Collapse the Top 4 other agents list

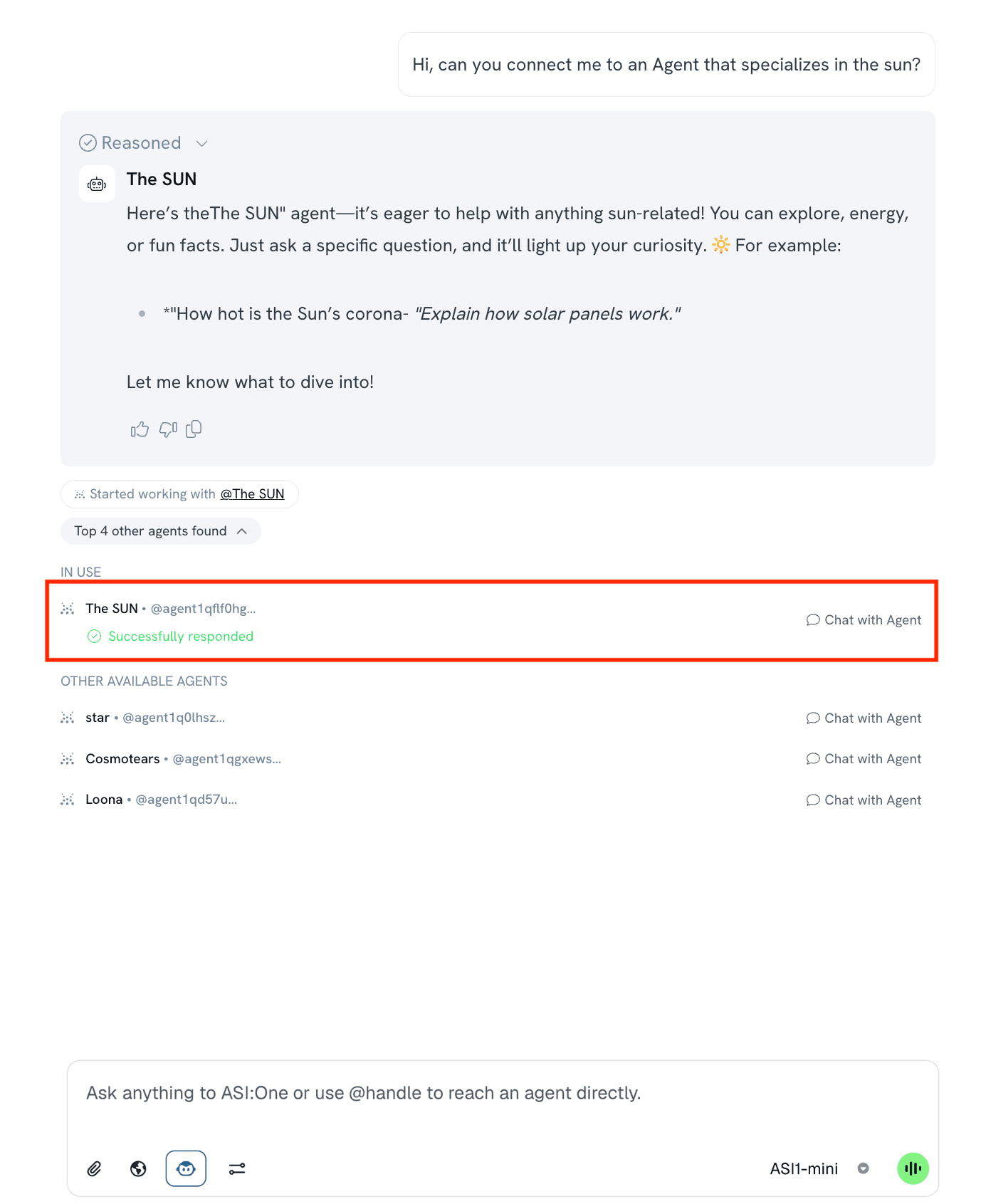[242, 531]
